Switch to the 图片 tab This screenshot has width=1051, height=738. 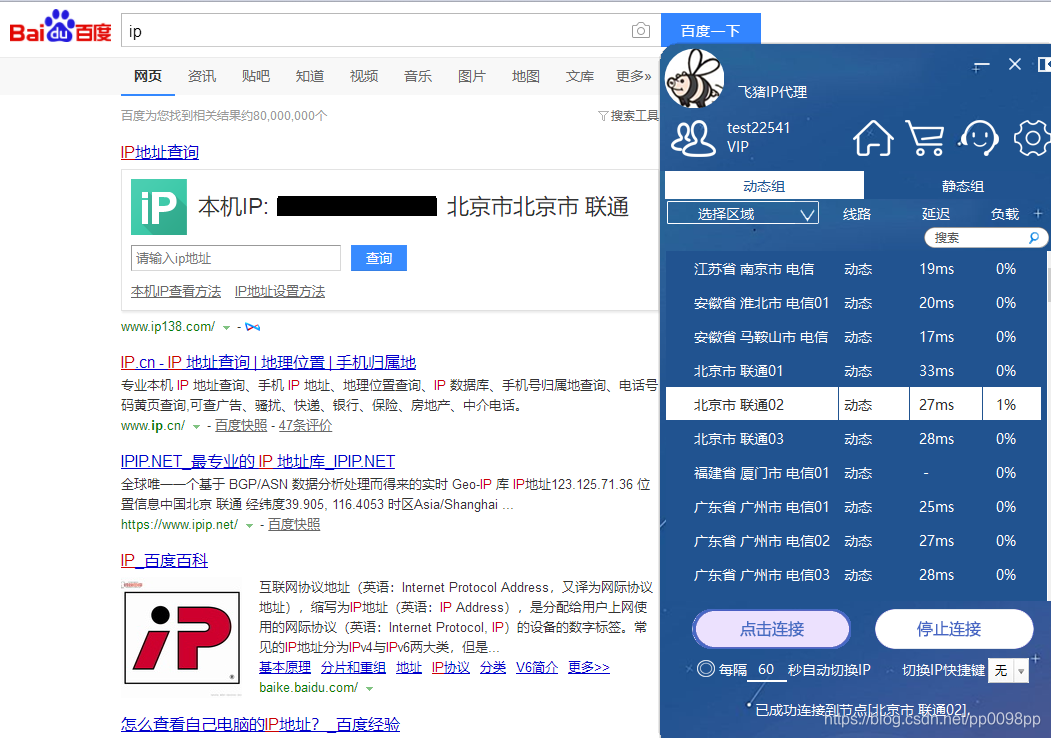click(472, 76)
